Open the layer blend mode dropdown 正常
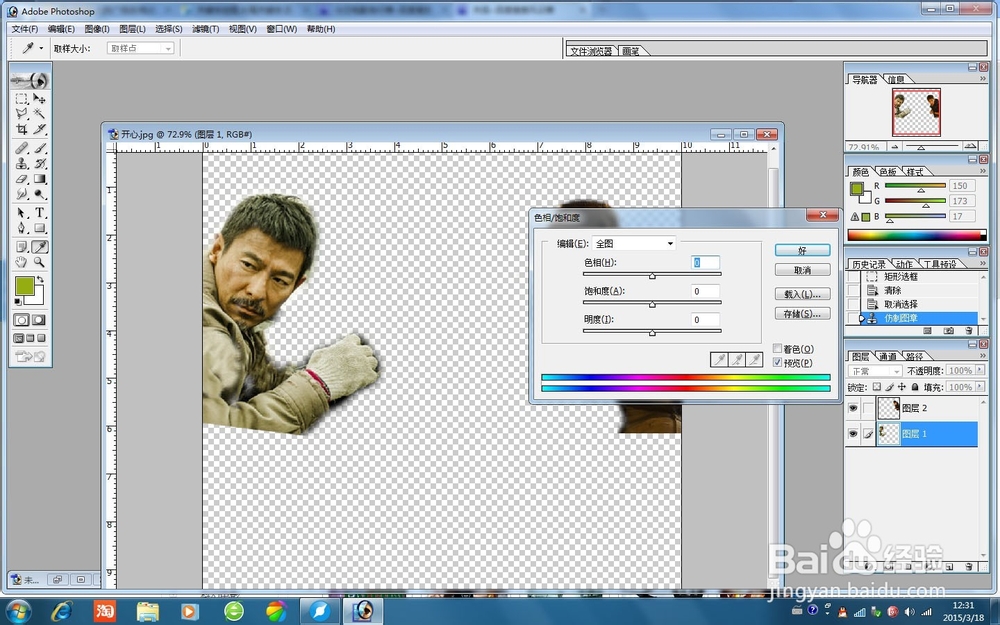 pyautogui.click(x=875, y=371)
